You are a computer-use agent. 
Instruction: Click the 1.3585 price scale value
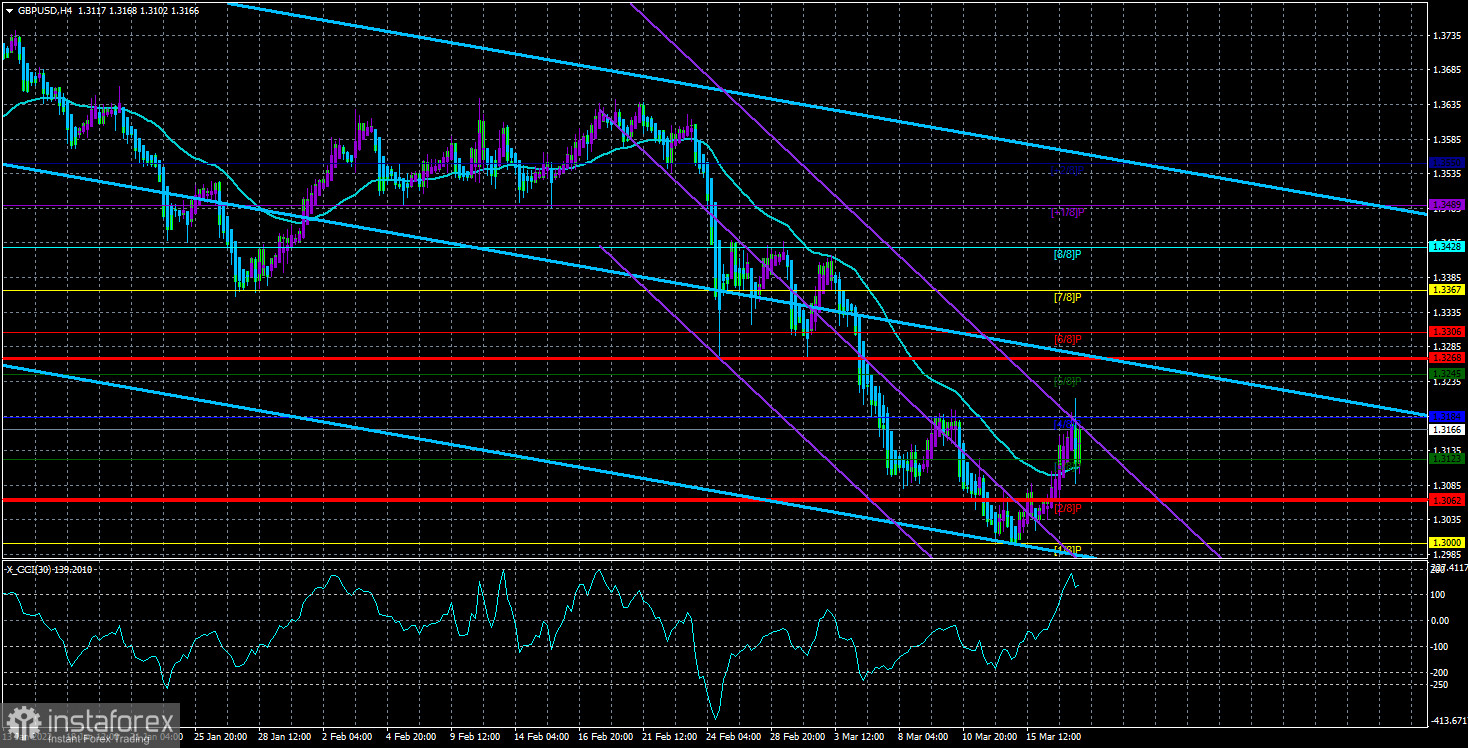point(1448,139)
